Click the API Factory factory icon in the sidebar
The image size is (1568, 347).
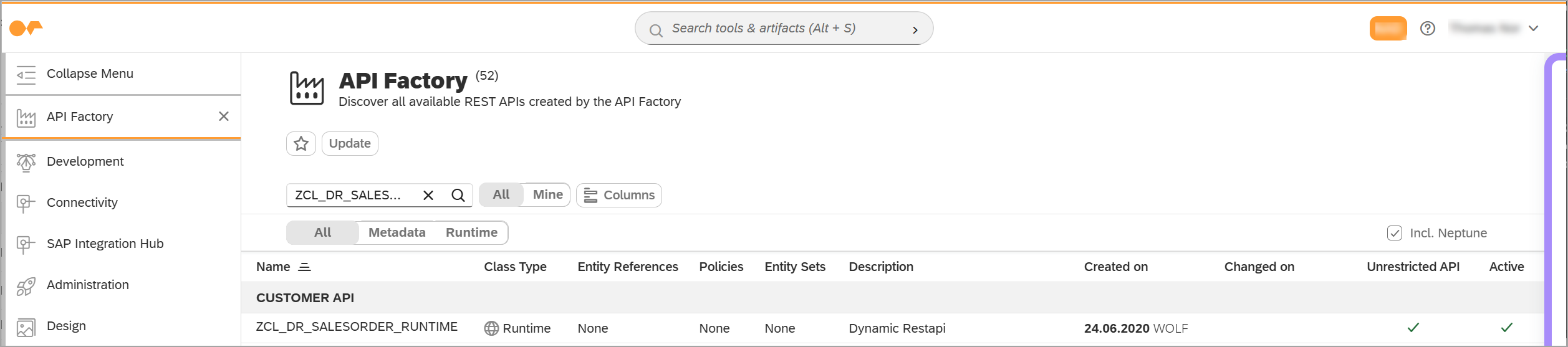point(26,117)
